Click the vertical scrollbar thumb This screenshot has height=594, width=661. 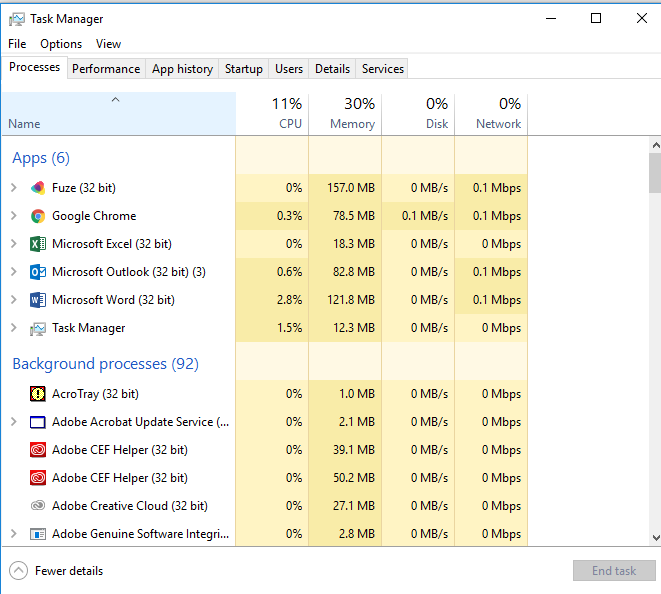656,173
